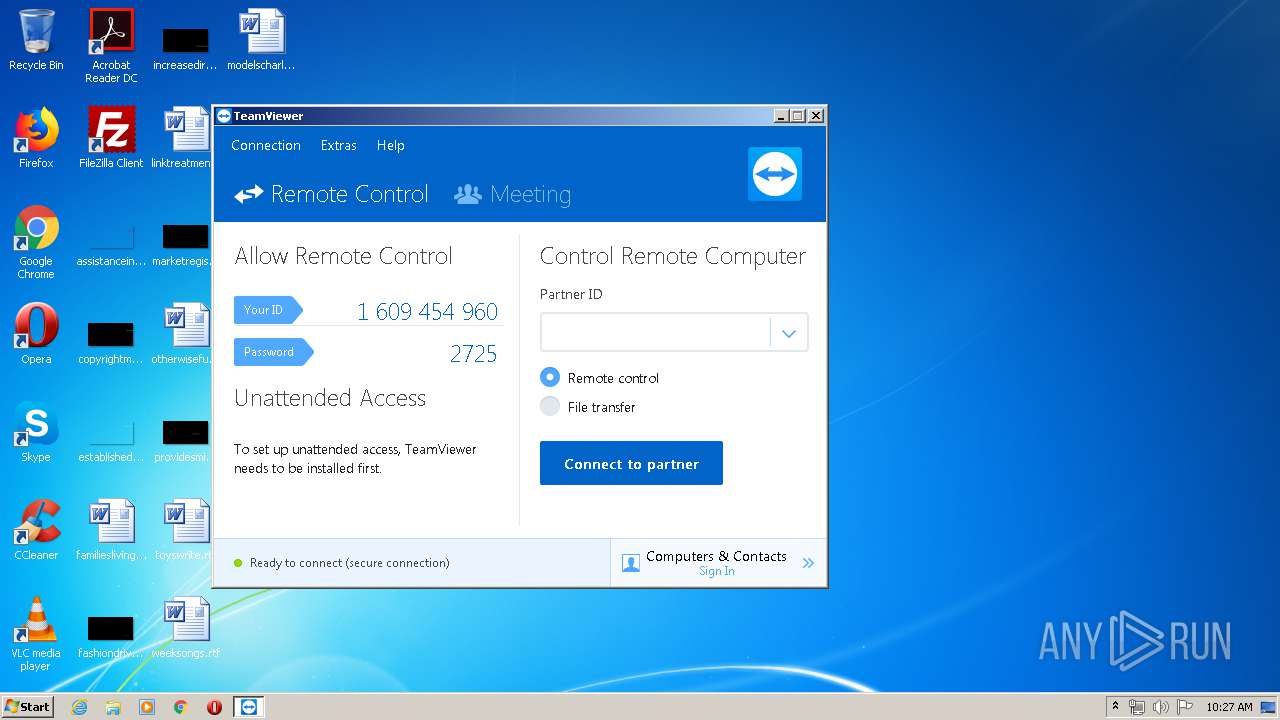Click the network tray icon
Screen dimensions: 1280x720
point(1136,707)
